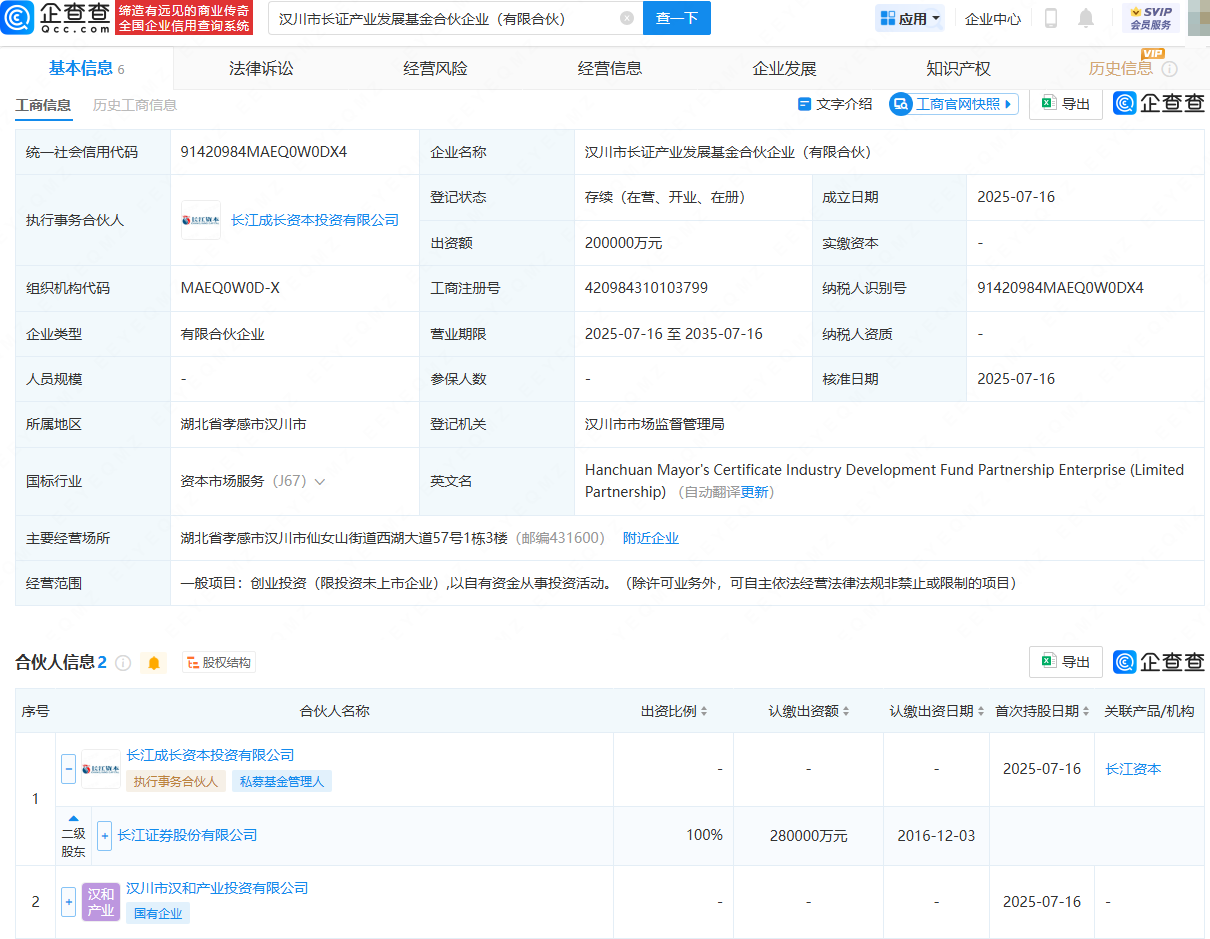1210x939 pixels.
Task: Click 执行事务合伙人 tag in partner row
Action: point(175,781)
